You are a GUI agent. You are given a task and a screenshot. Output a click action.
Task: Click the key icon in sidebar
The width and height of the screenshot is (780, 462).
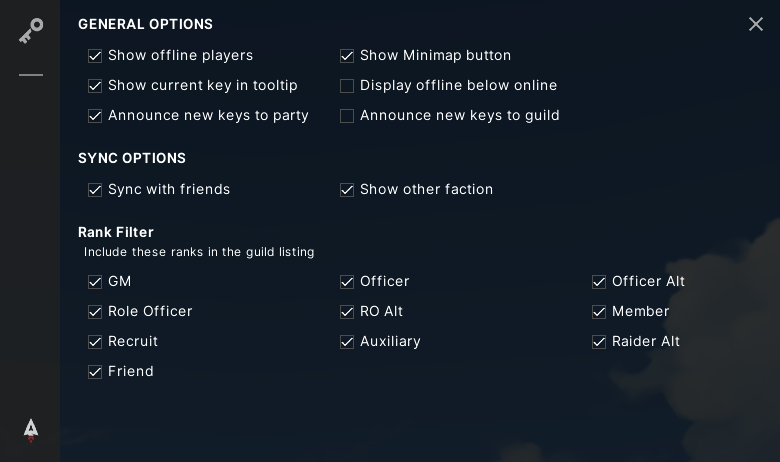pyautogui.click(x=31, y=31)
